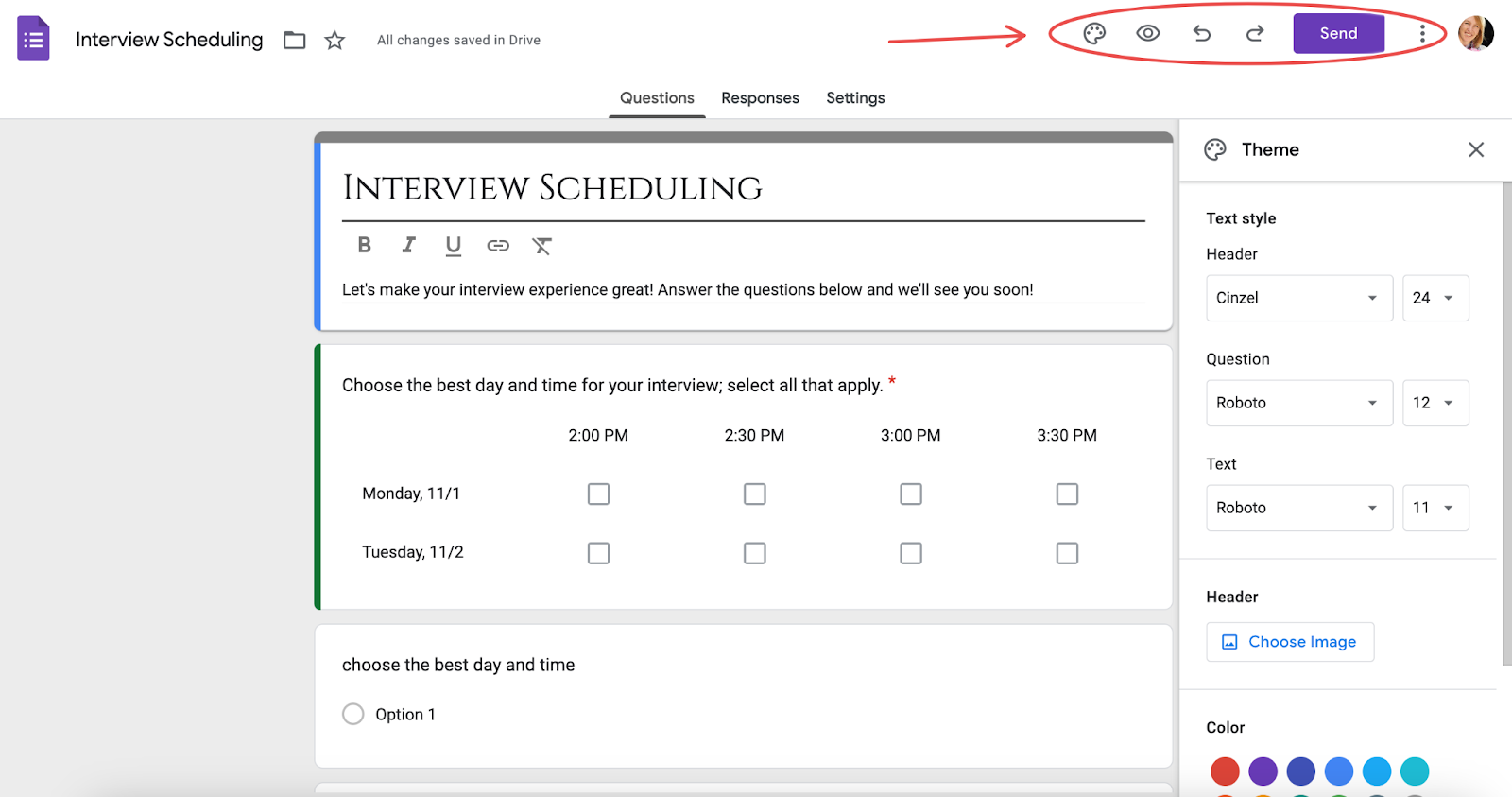Open the Text font dropdown showing Roboto
Image resolution: width=1512 pixels, height=797 pixels.
pos(1299,508)
